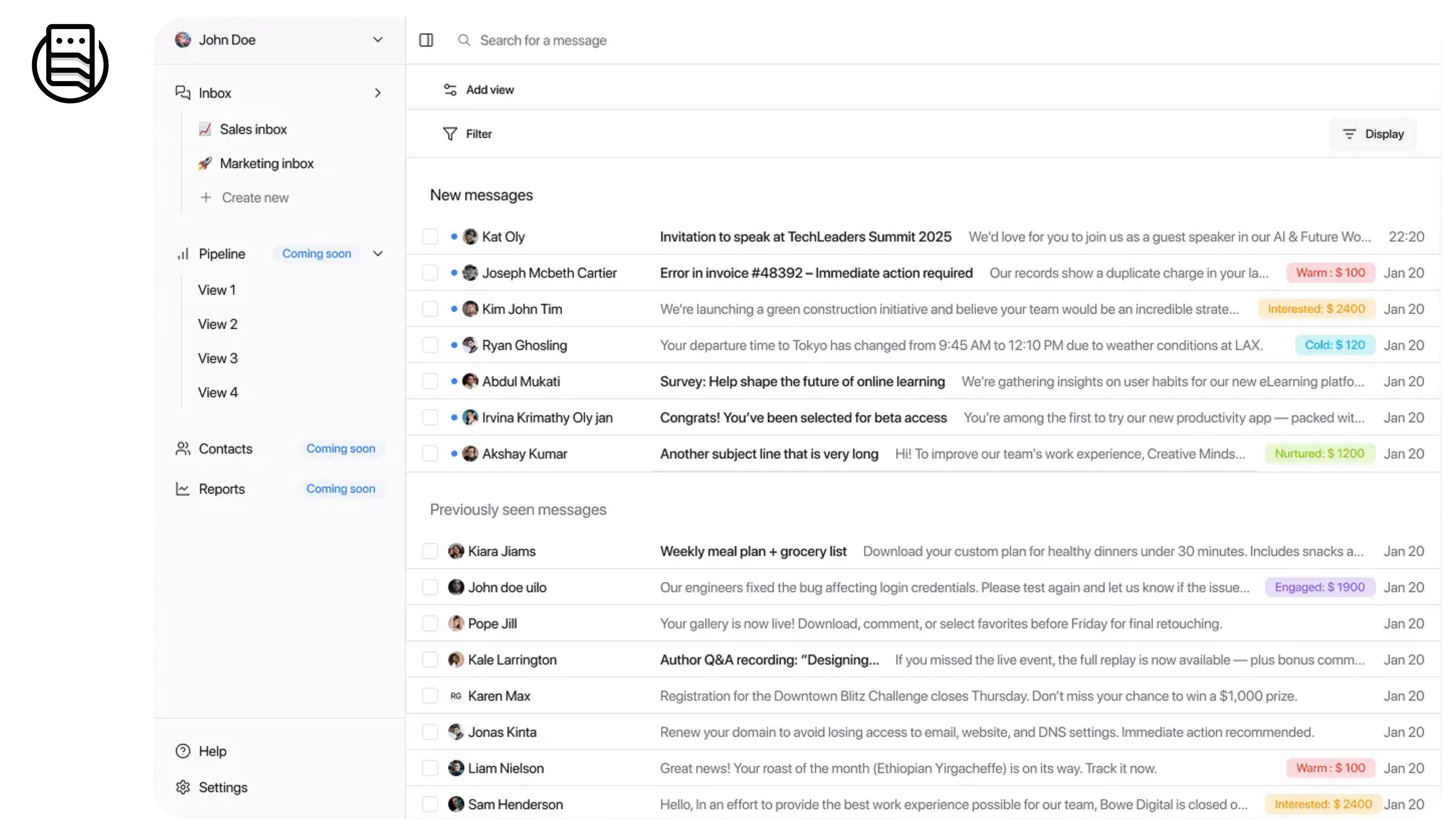Screen dimensions: 1456x819
Task: Click the Sales inbox chart emoji
Action: pyautogui.click(x=205, y=129)
